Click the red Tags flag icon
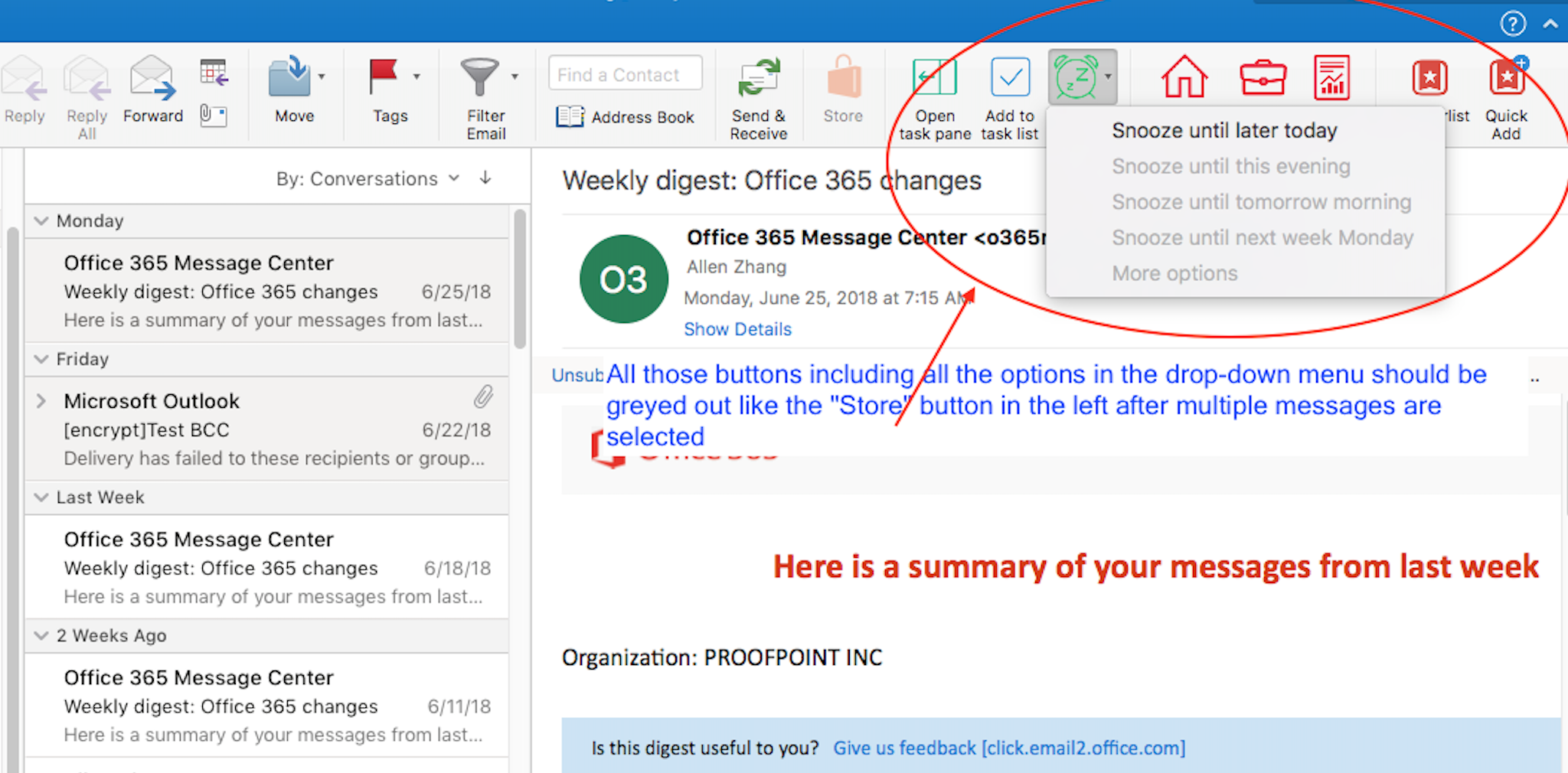 (x=383, y=77)
